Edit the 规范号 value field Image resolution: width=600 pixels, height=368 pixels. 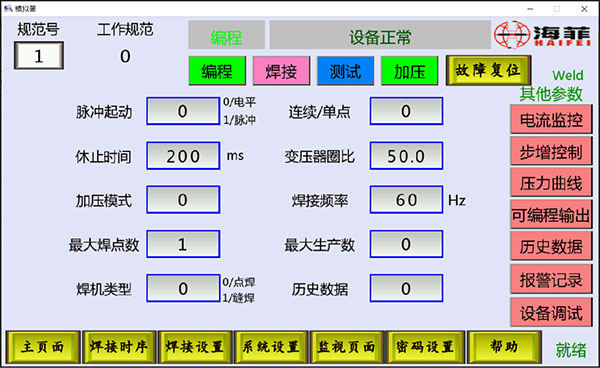(39, 56)
